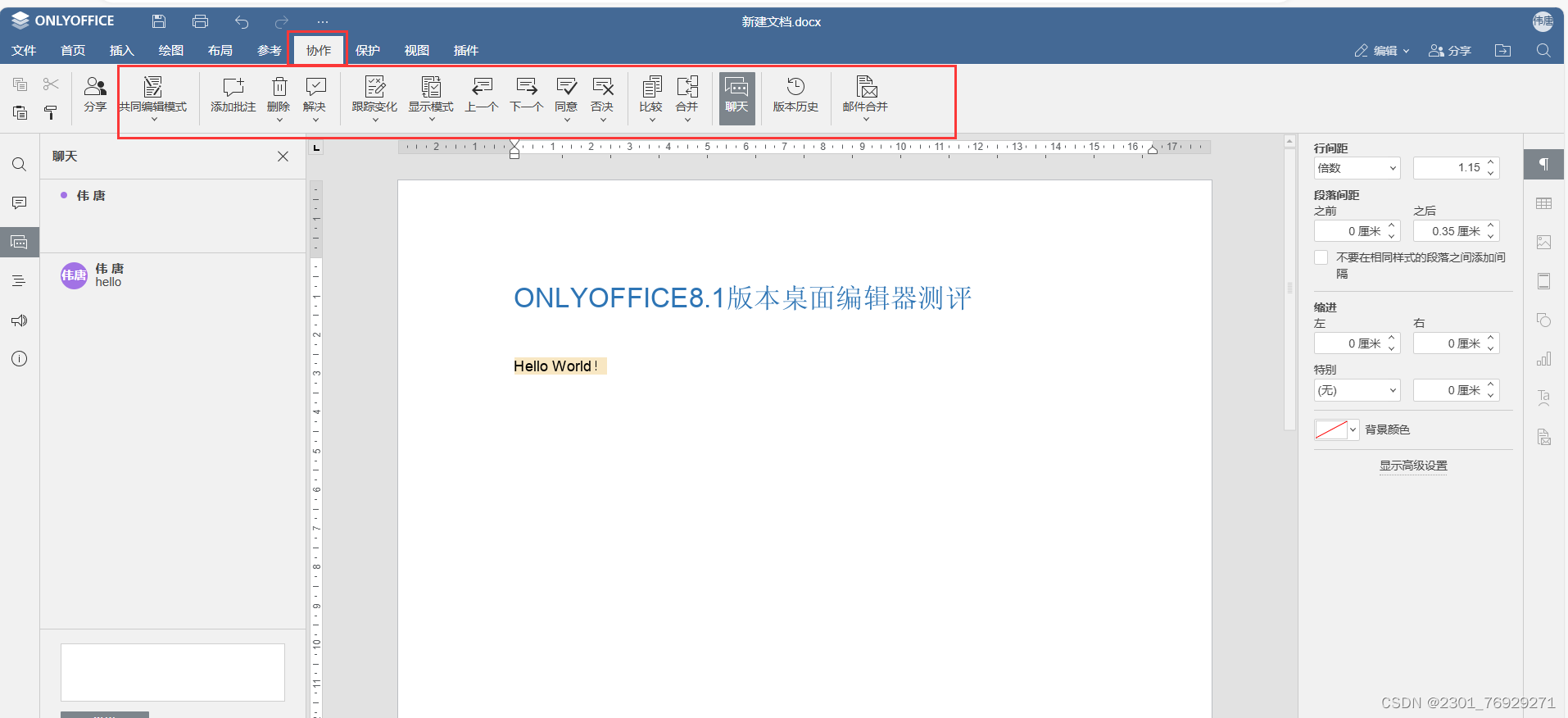The height and width of the screenshot is (718, 1568).
Task: Open table settings icon in right sidebar
Action: [x=1543, y=203]
